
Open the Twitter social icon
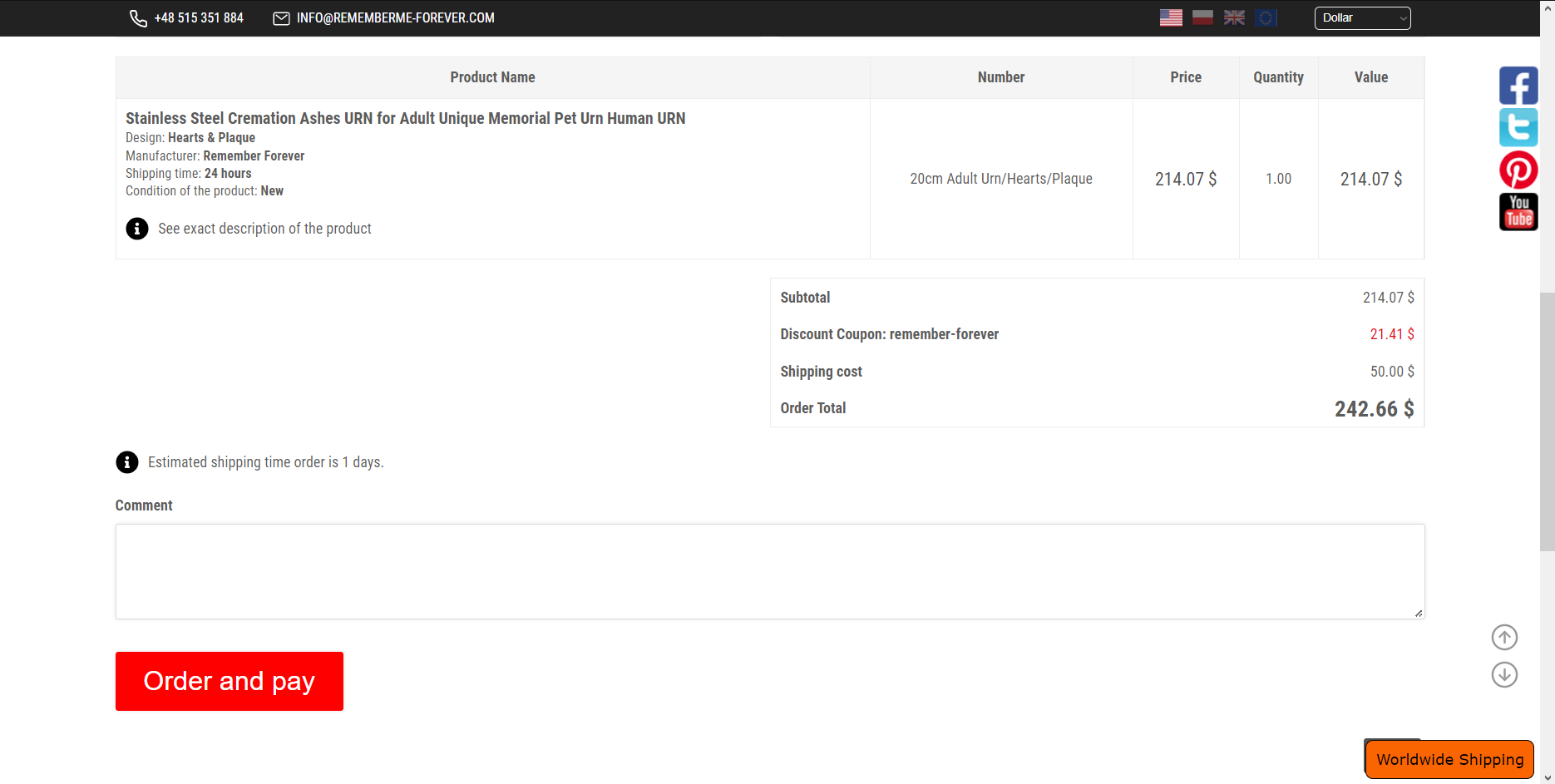(x=1518, y=128)
